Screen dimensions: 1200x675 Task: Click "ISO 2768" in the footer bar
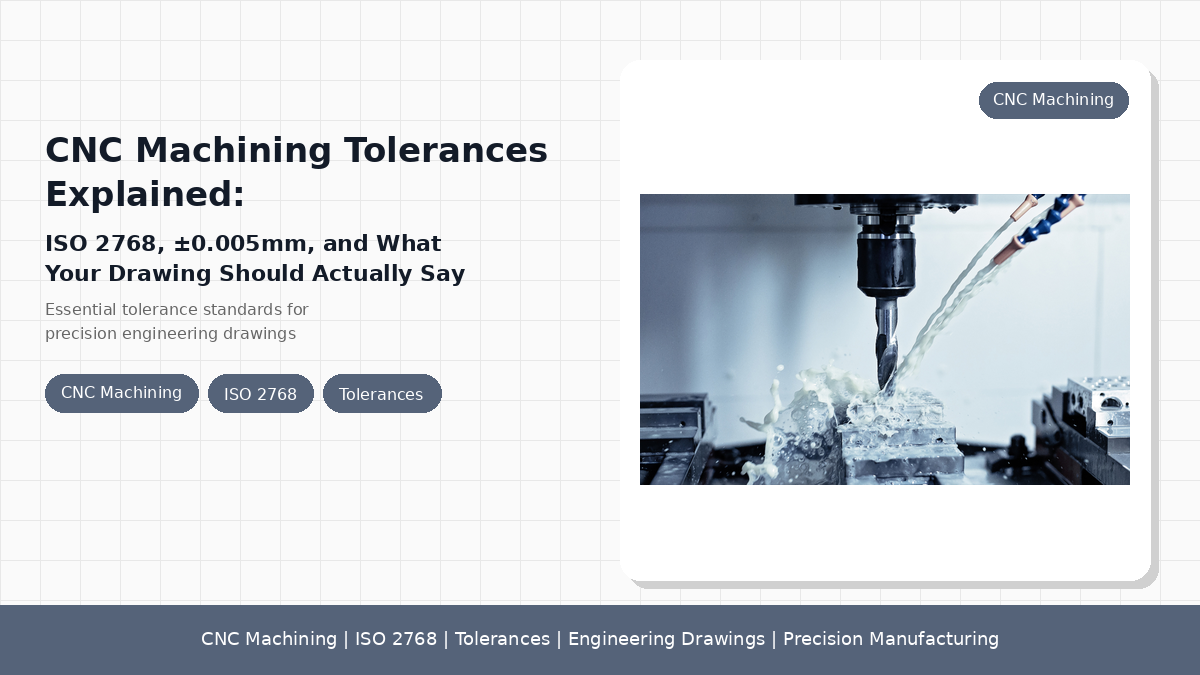click(x=396, y=639)
